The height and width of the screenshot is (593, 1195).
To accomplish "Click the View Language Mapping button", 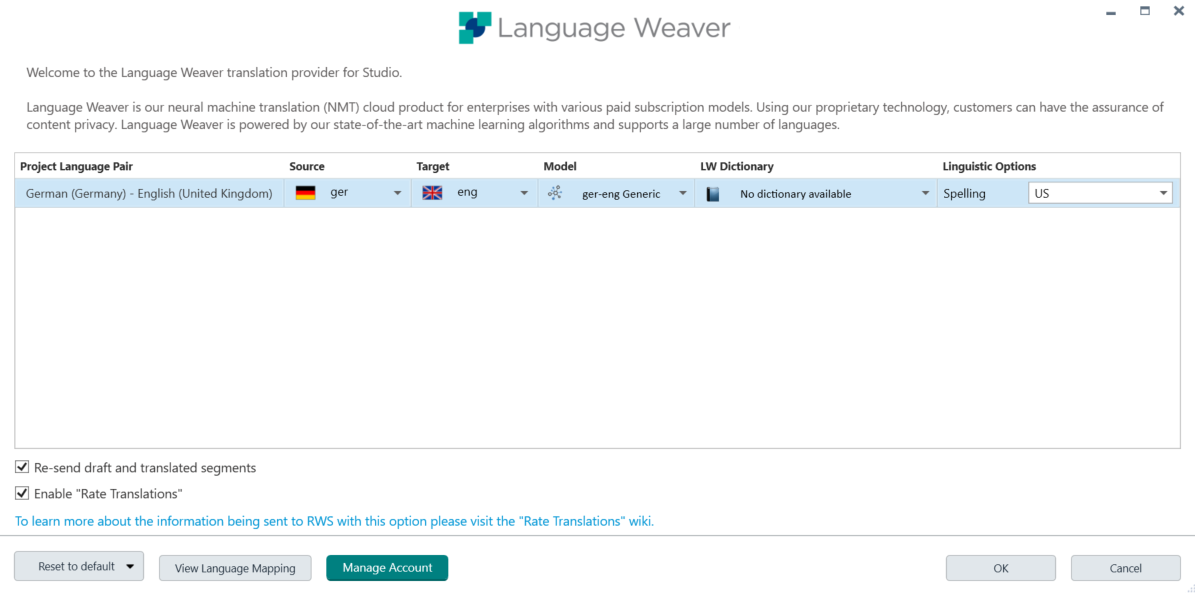I will click(x=235, y=568).
